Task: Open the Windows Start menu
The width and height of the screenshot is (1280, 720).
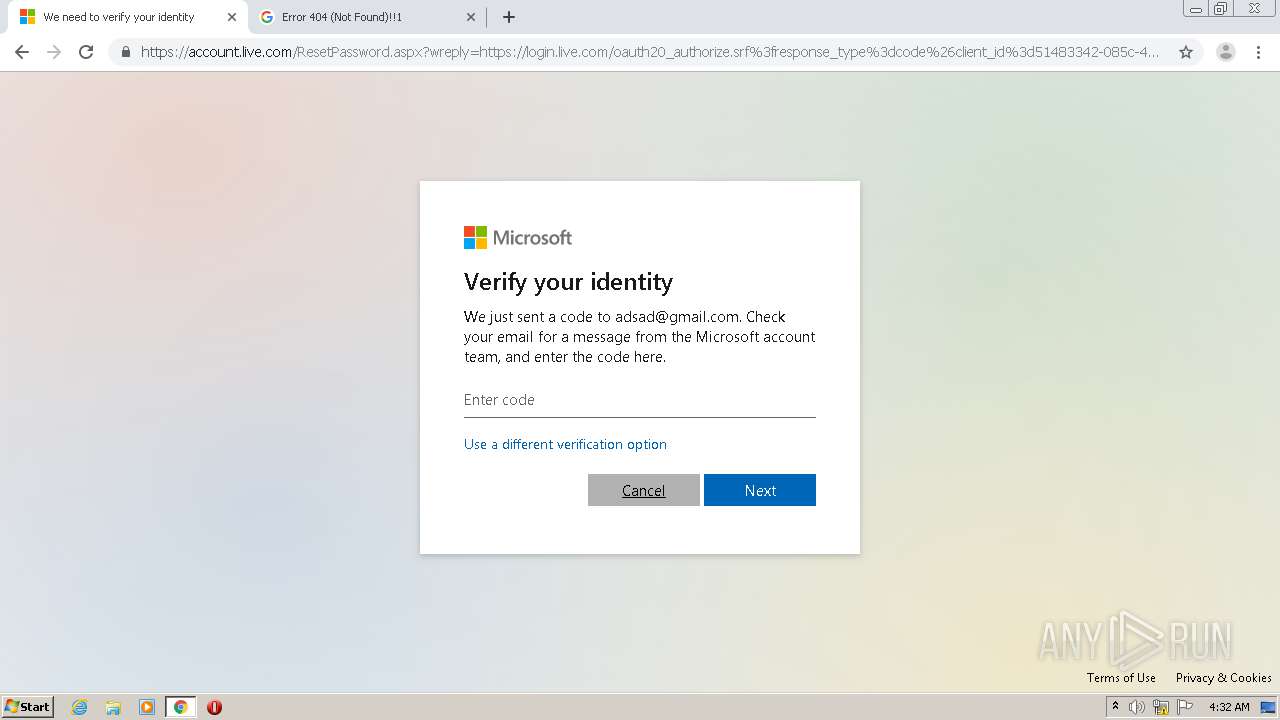Action: pyautogui.click(x=28, y=707)
